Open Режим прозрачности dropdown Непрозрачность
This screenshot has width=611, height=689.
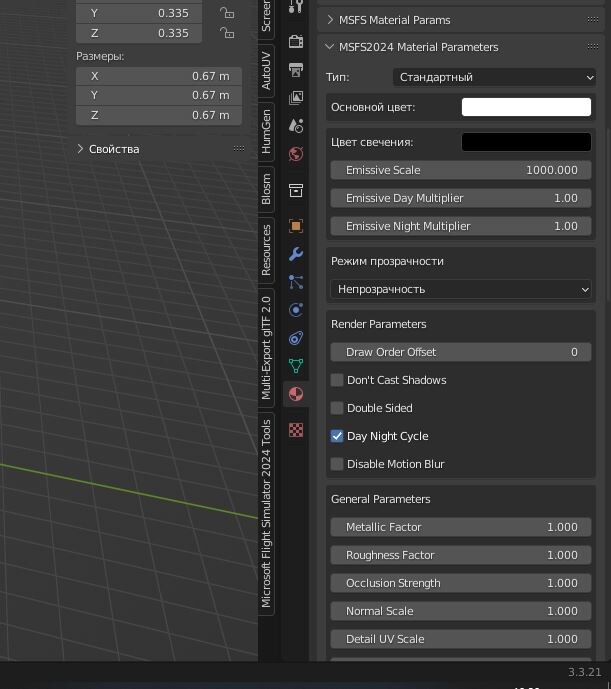click(x=461, y=289)
